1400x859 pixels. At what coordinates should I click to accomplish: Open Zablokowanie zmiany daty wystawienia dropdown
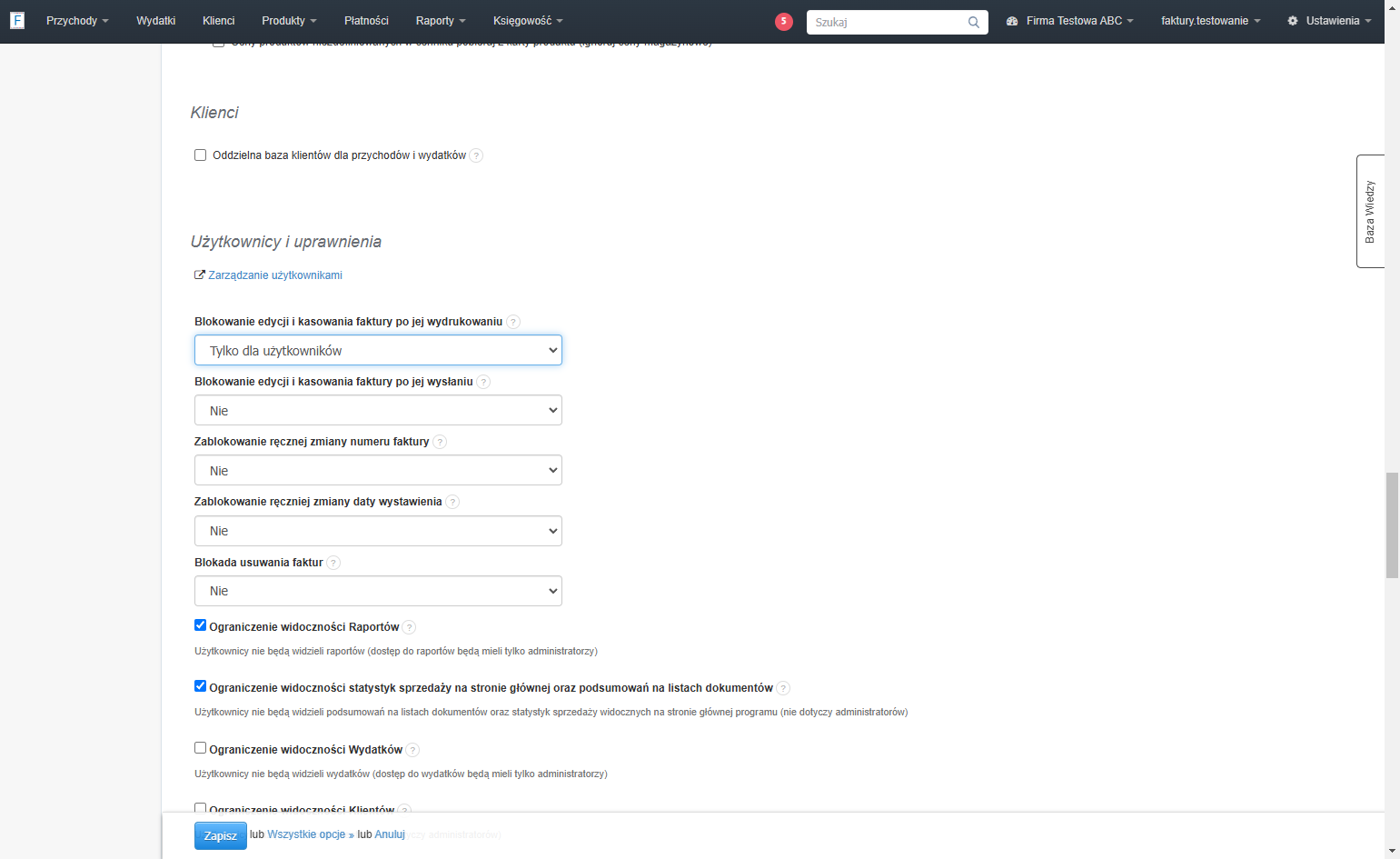[378, 531]
